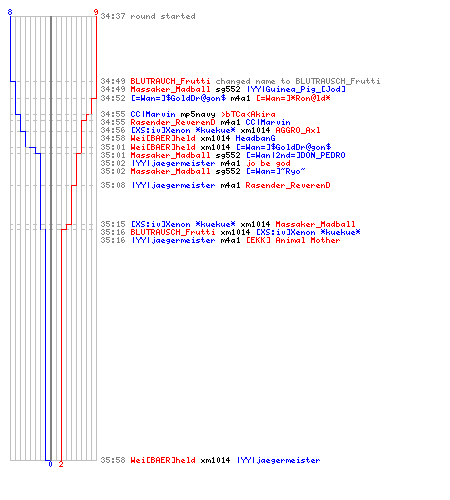
Task: Click [=Wan|2nd=]DON_PEDRO at 35:01
Action: [x=296, y=155]
